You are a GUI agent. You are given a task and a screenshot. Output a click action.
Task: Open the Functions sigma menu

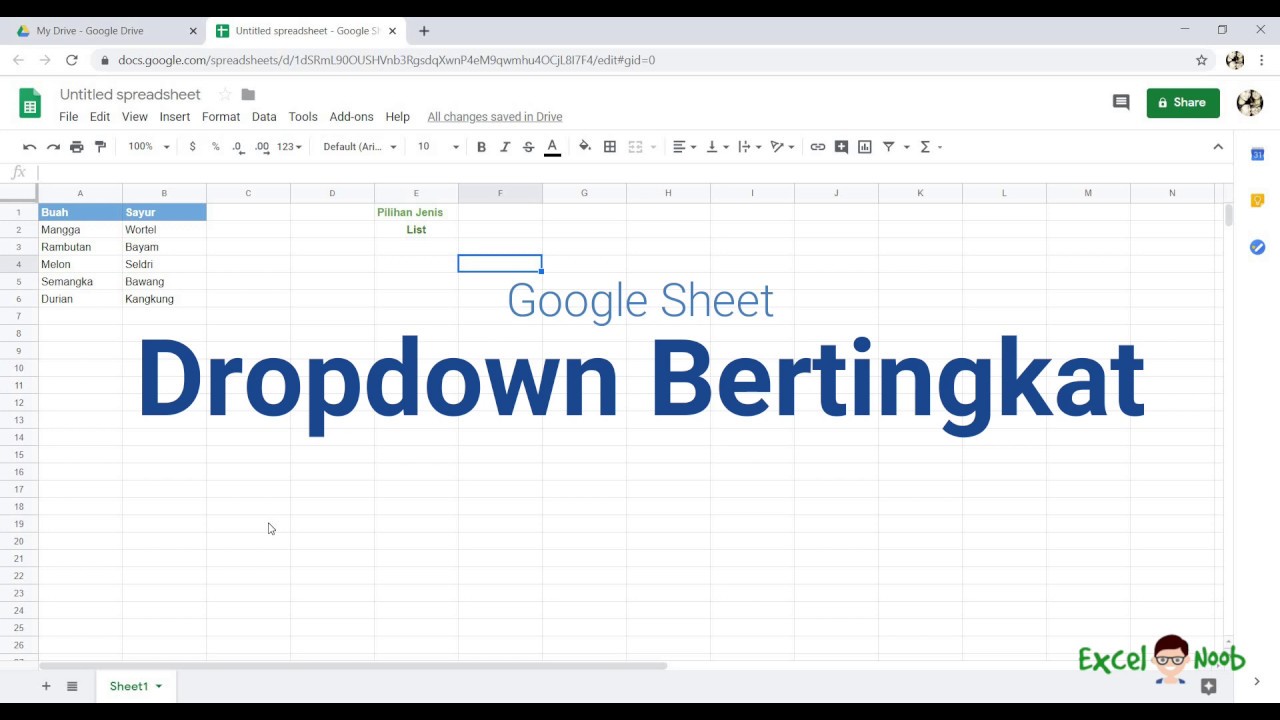coord(930,147)
